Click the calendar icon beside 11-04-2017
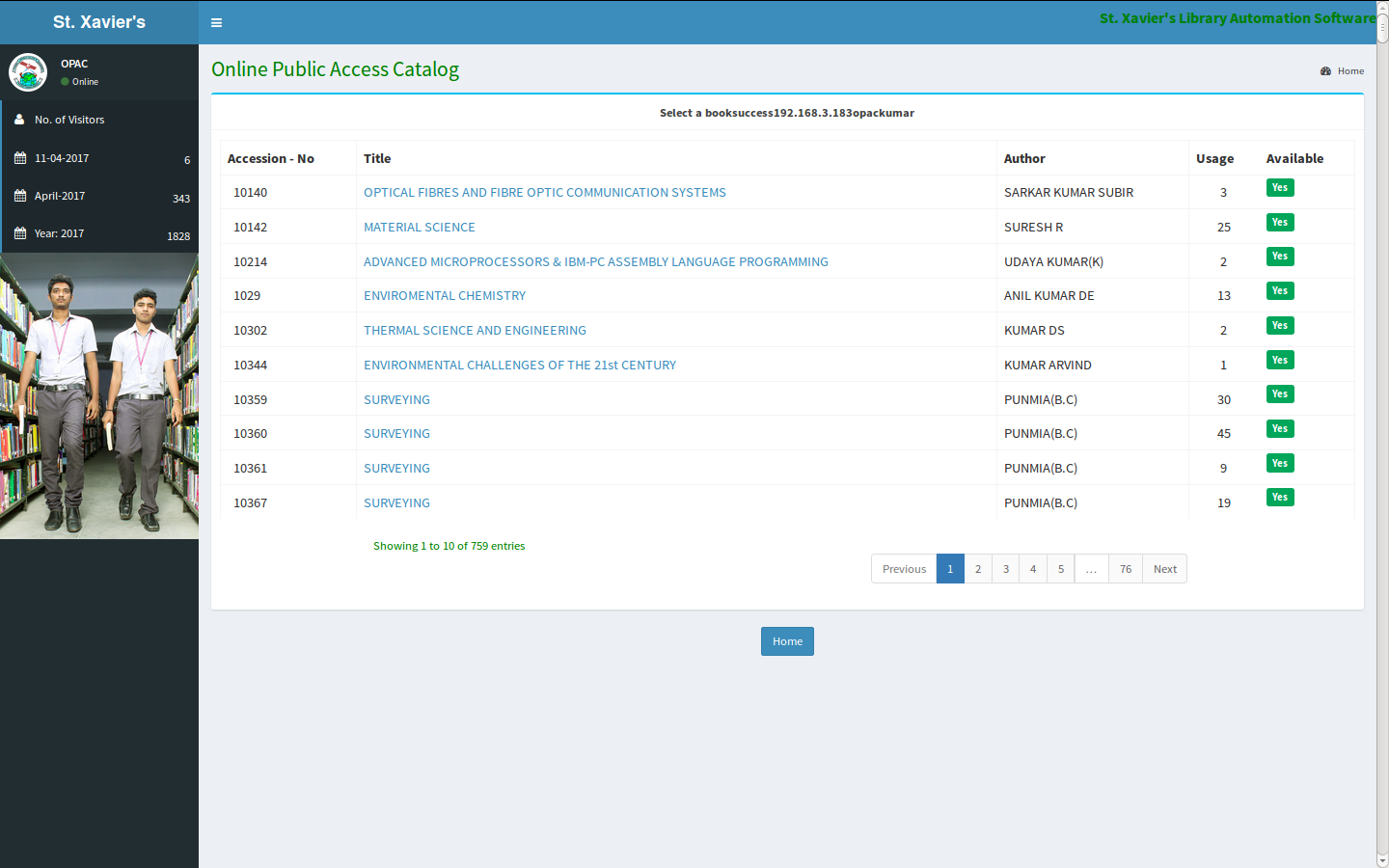The height and width of the screenshot is (868, 1389). coord(20,157)
